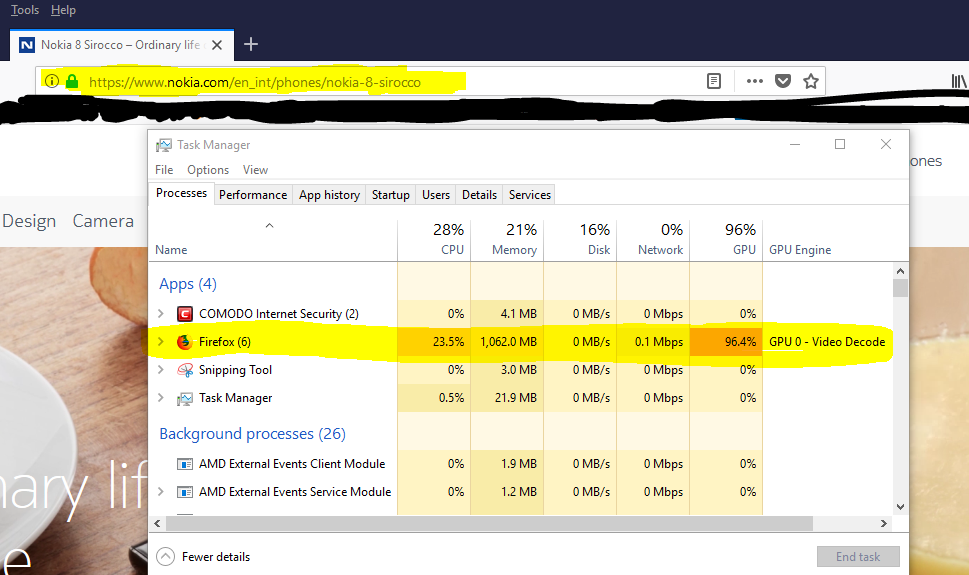Open the Firefox Tools menu
This screenshot has width=969, height=575.
pos(25,10)
